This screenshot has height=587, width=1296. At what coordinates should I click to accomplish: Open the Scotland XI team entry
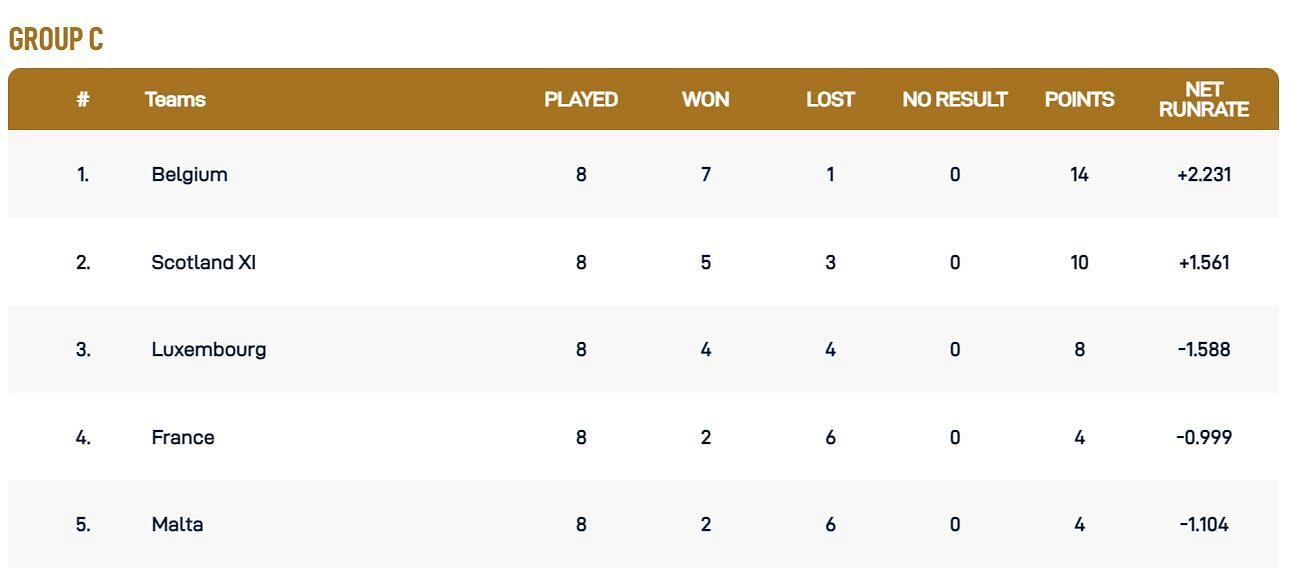(204, 262)
